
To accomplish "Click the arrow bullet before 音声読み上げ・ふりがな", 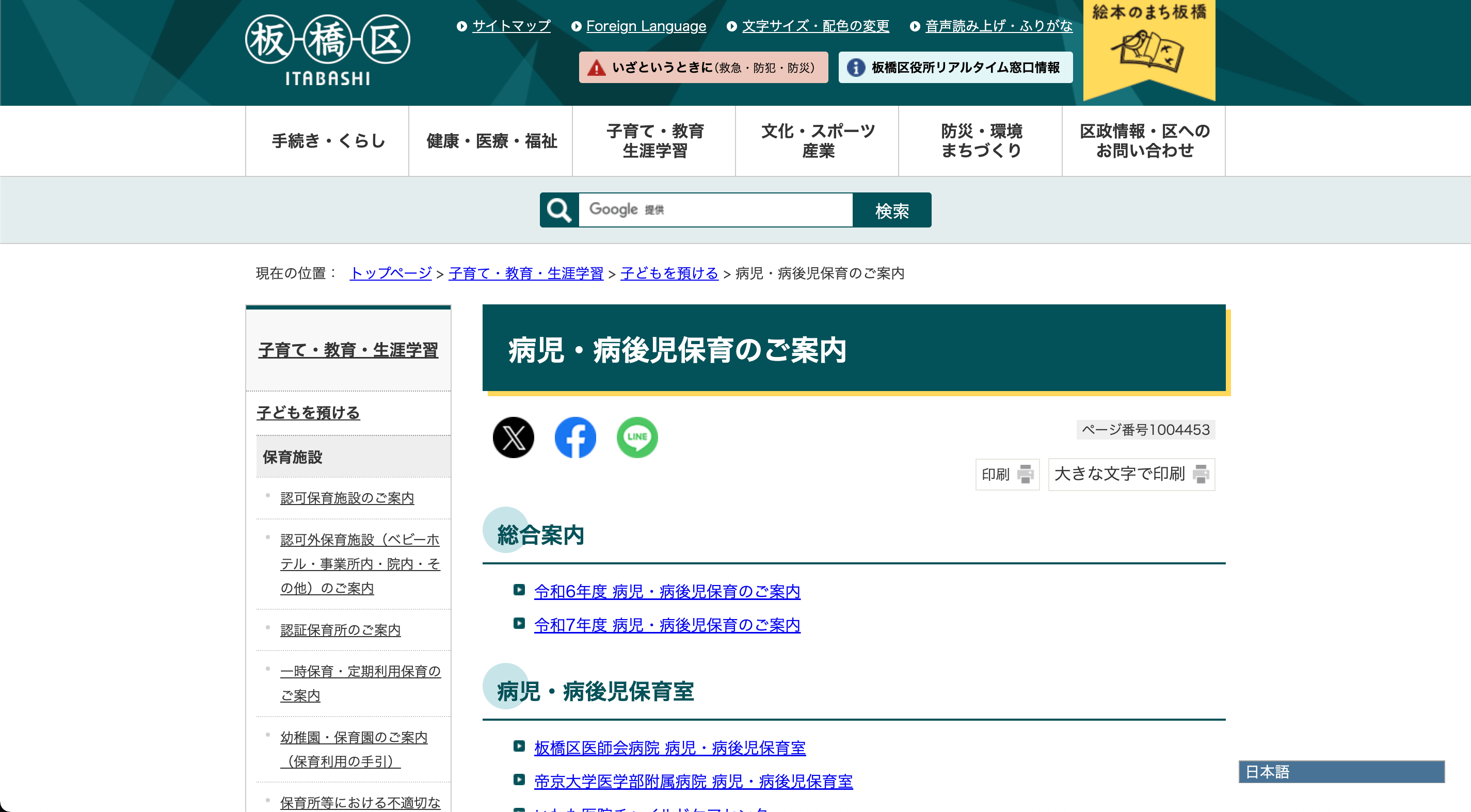I will (x=915, y=26).
